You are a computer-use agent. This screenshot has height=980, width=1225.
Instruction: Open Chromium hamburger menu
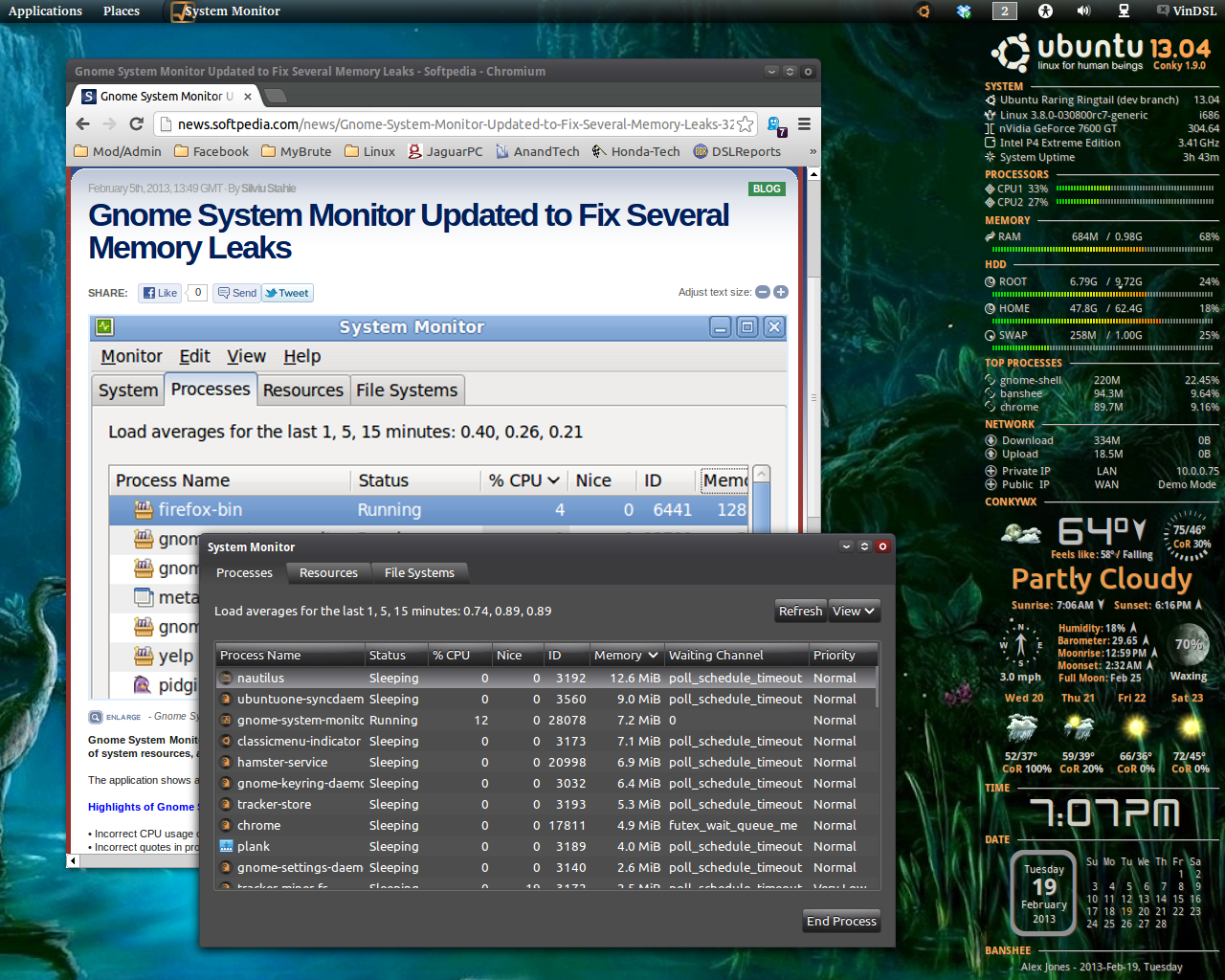(x=805, y=124)
